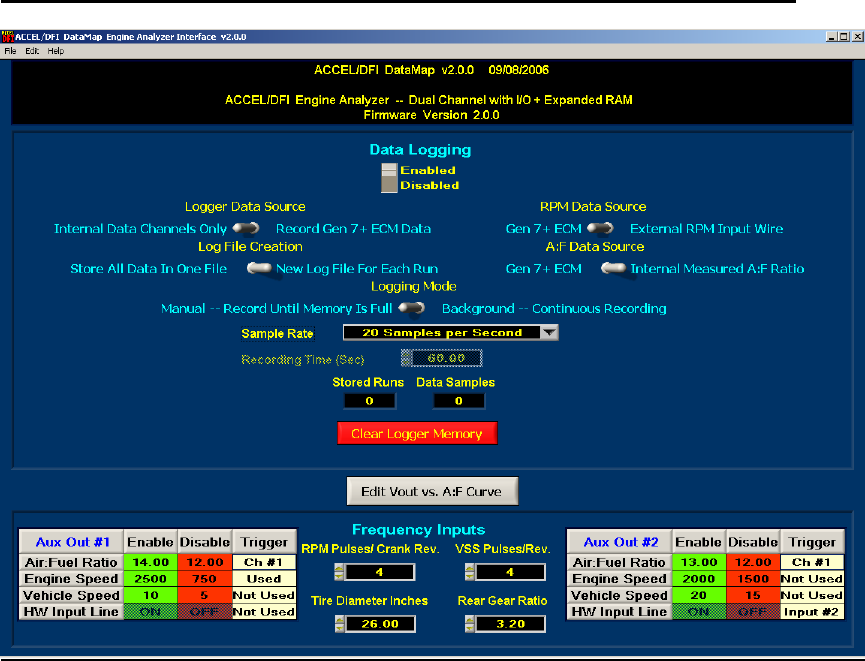Click Aux Out #1 Air:Fuel Enable 14.00 cell
865x661 pixels.
[151, 562]
